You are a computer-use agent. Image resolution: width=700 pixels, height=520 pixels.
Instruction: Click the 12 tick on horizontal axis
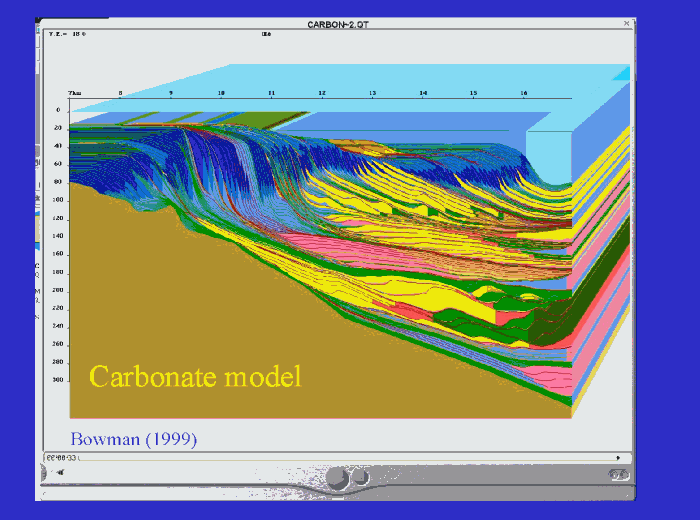(x=322, y=93)
